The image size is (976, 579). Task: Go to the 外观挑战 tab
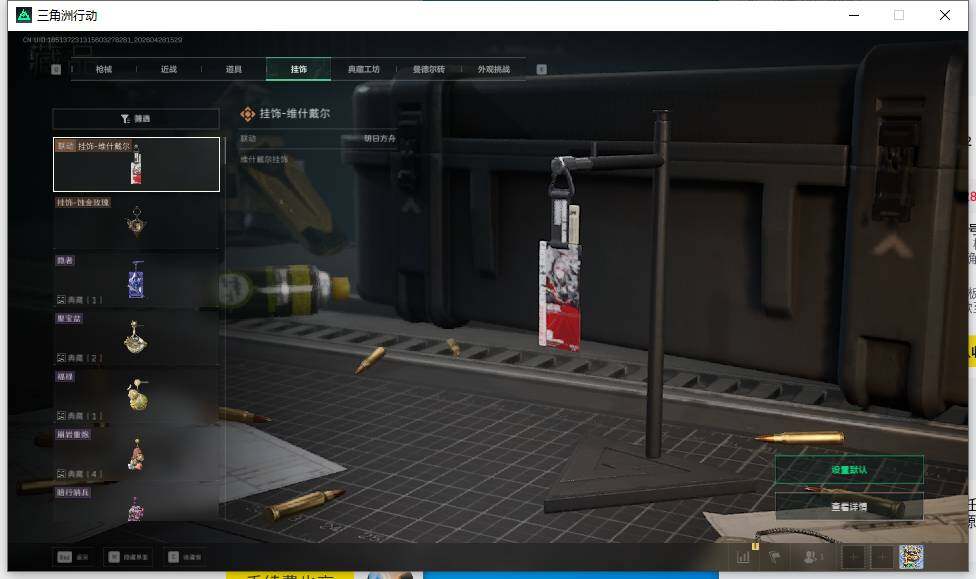point(494,69)
